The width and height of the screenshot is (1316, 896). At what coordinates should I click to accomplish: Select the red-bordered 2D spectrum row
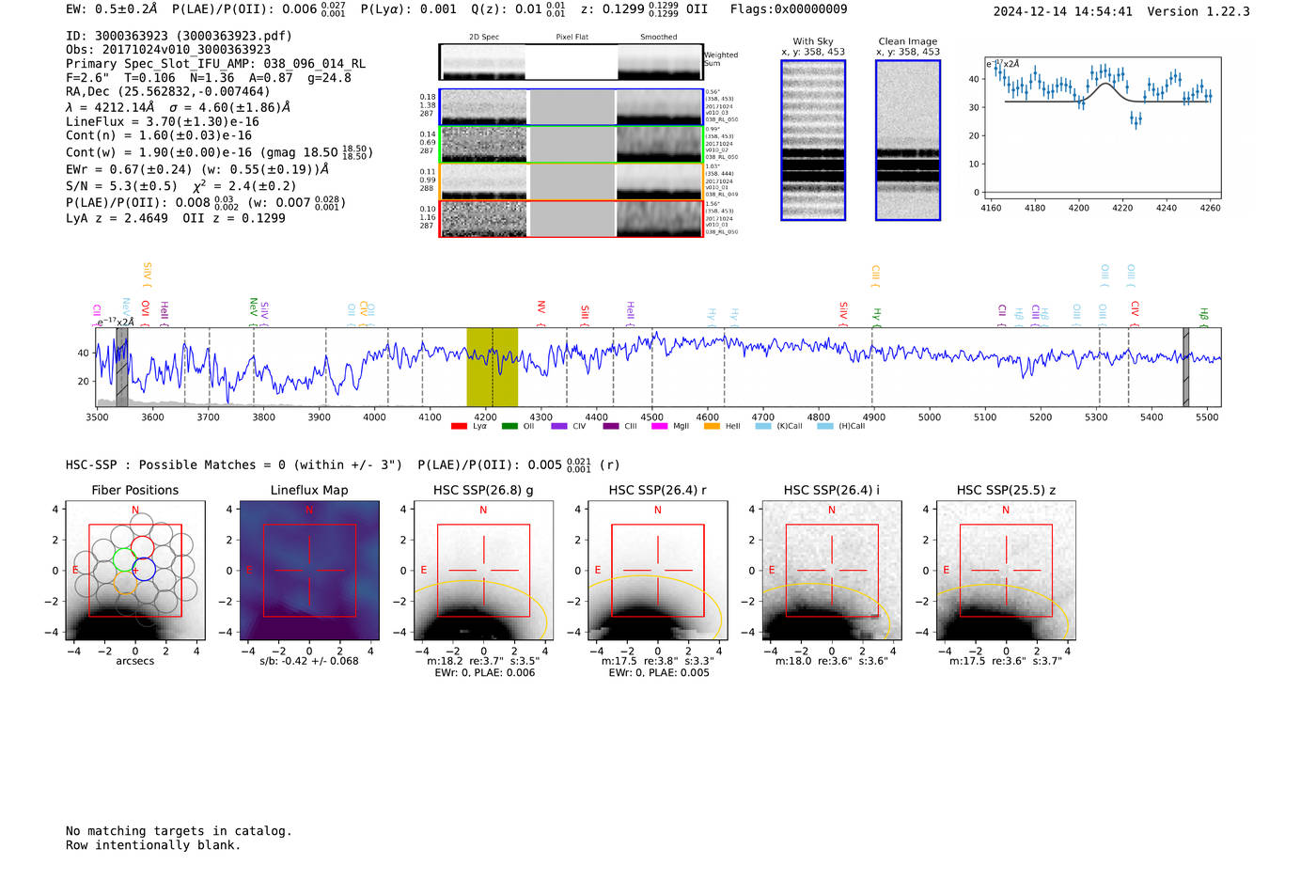[x=571, y=219]
